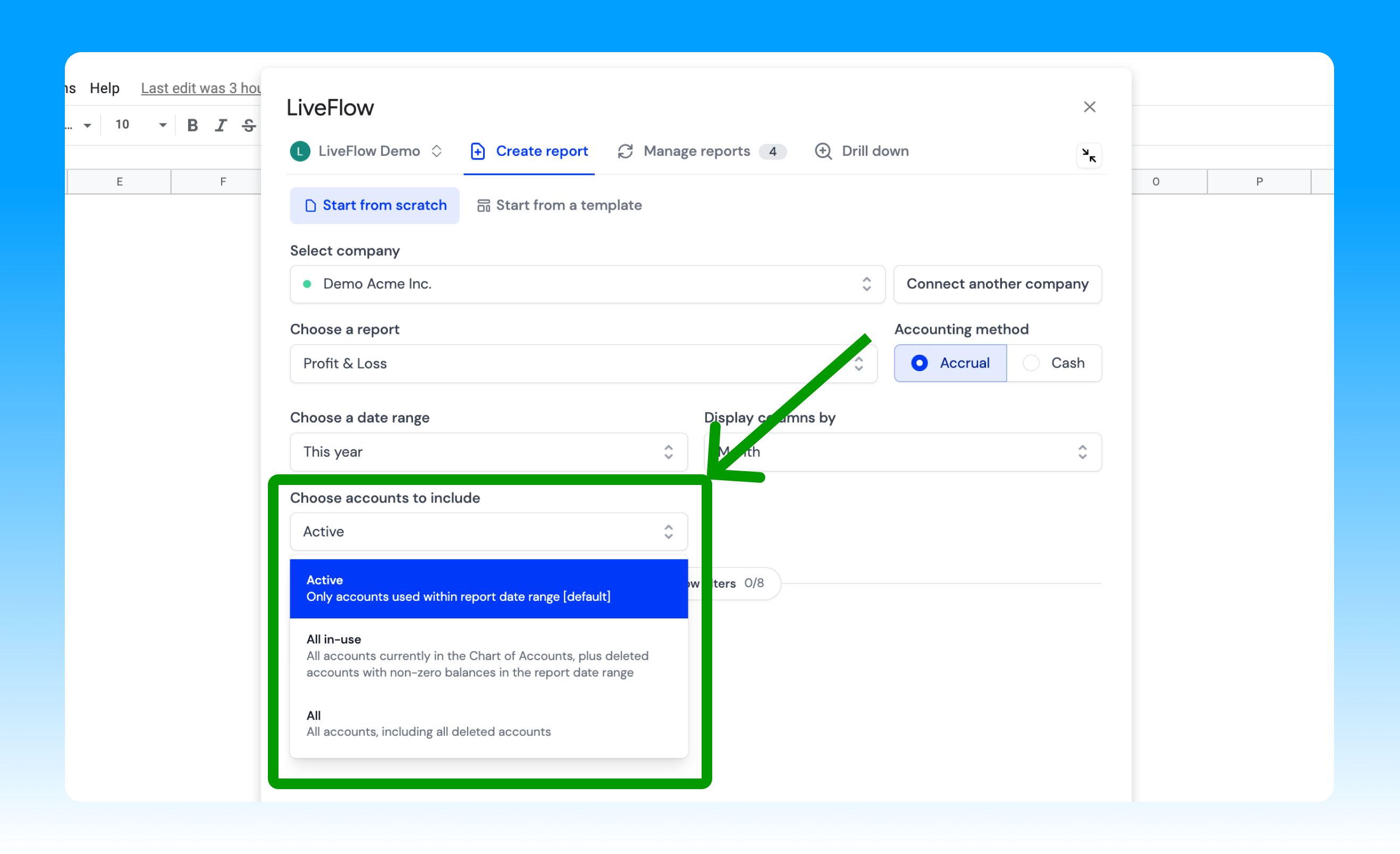1400x854 pixels.
Task: Click the LiveFlow Demo green avatar icon
Action: pos(300,151)
